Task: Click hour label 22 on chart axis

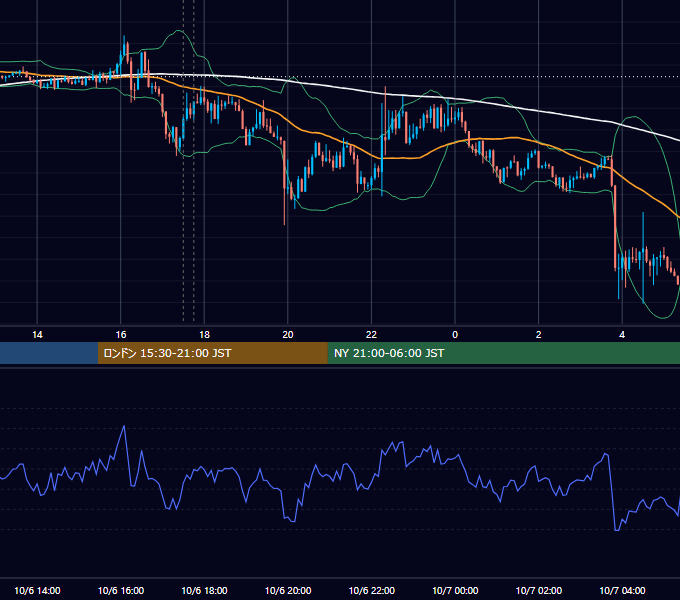Action: tap(372, 335)
